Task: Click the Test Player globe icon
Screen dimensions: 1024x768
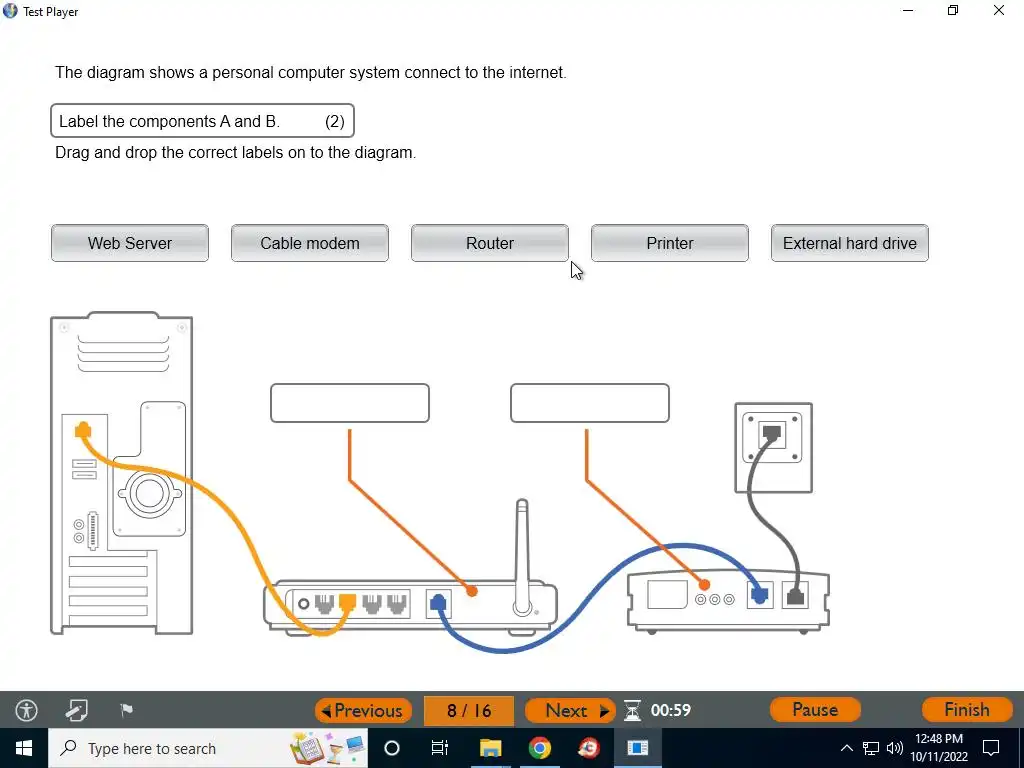Action: tap(10, 10)
